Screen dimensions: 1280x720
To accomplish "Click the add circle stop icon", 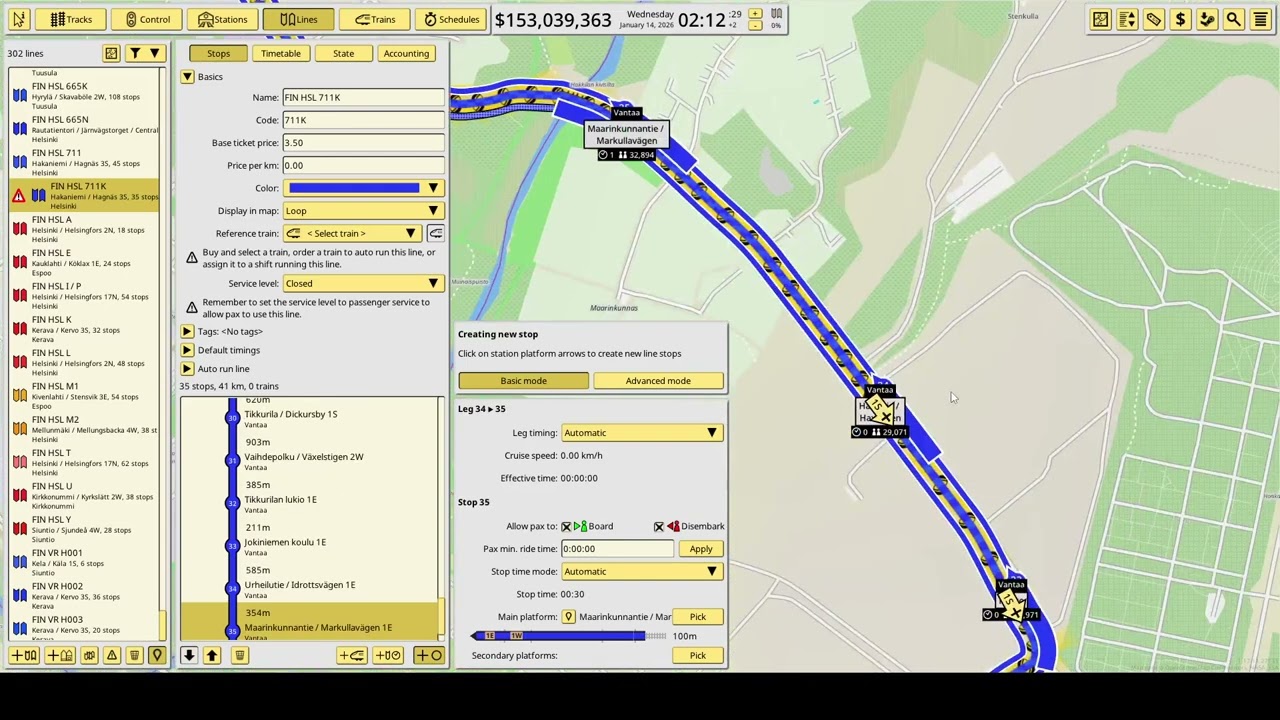I will [x=428, y=655].
